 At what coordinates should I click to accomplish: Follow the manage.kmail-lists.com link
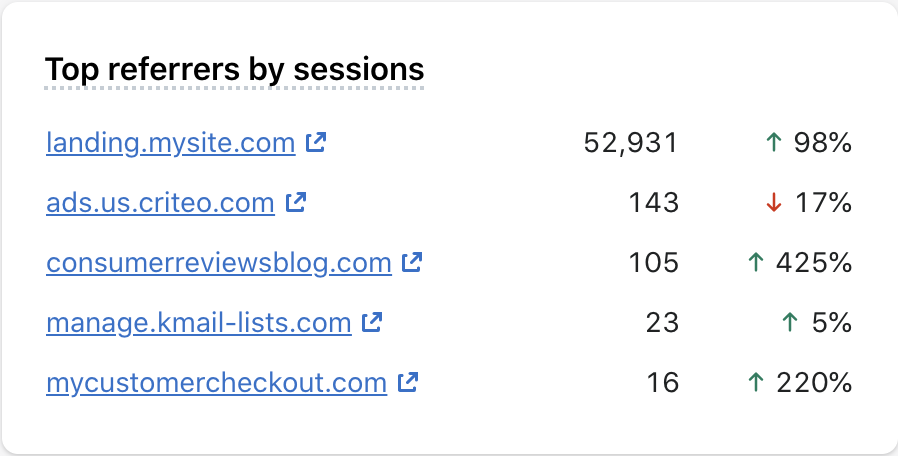point(199,323)
